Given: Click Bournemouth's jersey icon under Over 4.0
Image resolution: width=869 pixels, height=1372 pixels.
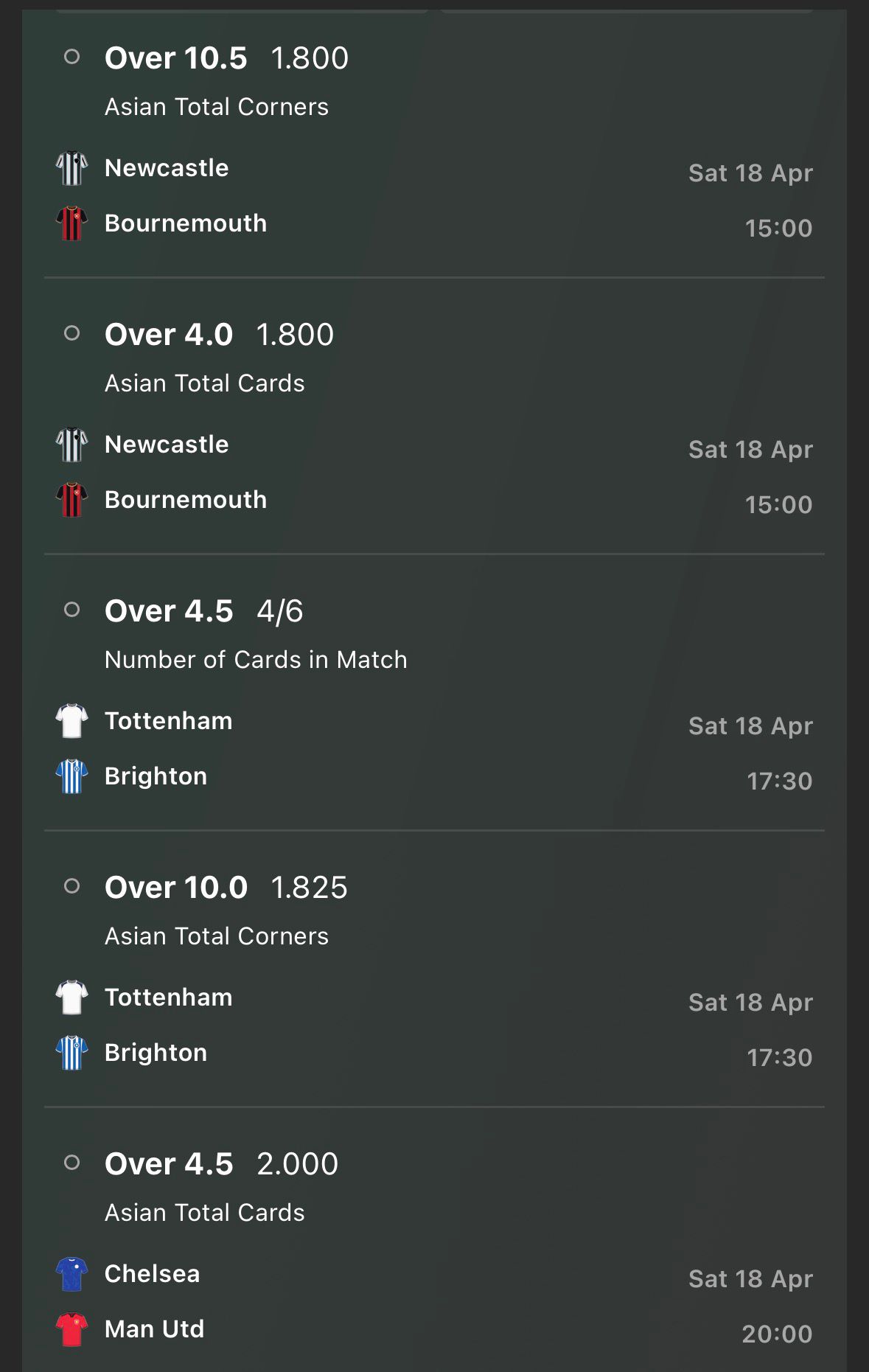Looking at the screenshot, I should 71,500.
